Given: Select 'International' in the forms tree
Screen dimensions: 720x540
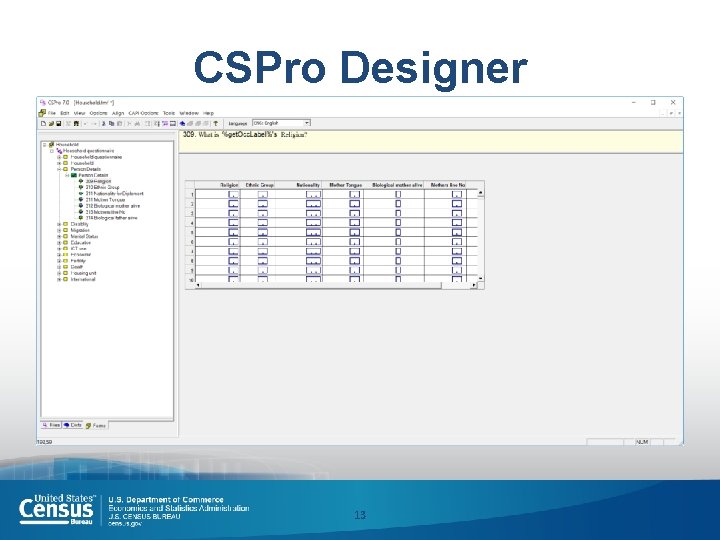Looking at the screenshot, I should 83,279.
